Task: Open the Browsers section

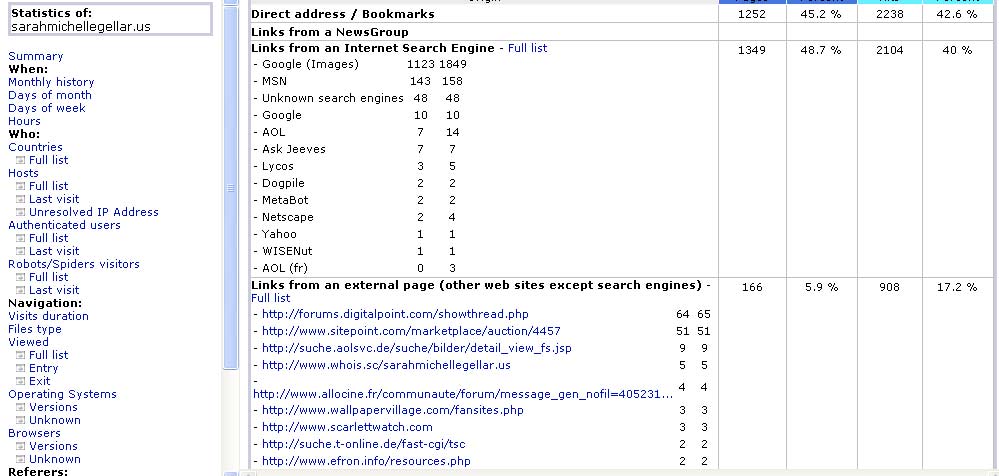Action: [34, 433]
